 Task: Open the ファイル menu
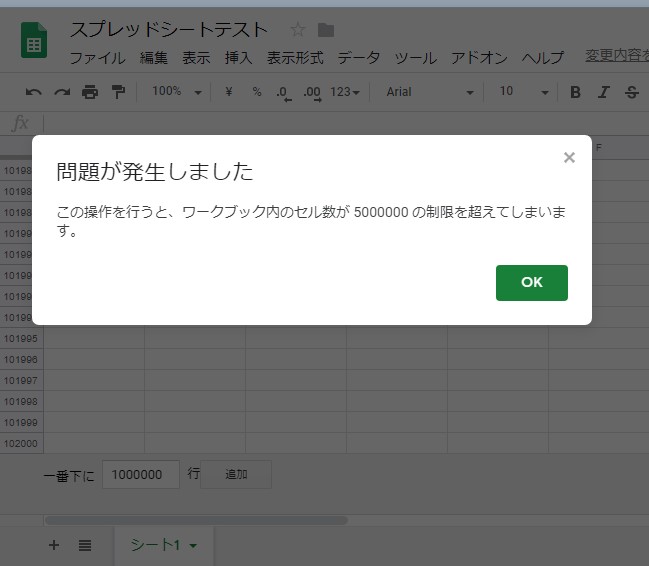click(x=97, y=58)
